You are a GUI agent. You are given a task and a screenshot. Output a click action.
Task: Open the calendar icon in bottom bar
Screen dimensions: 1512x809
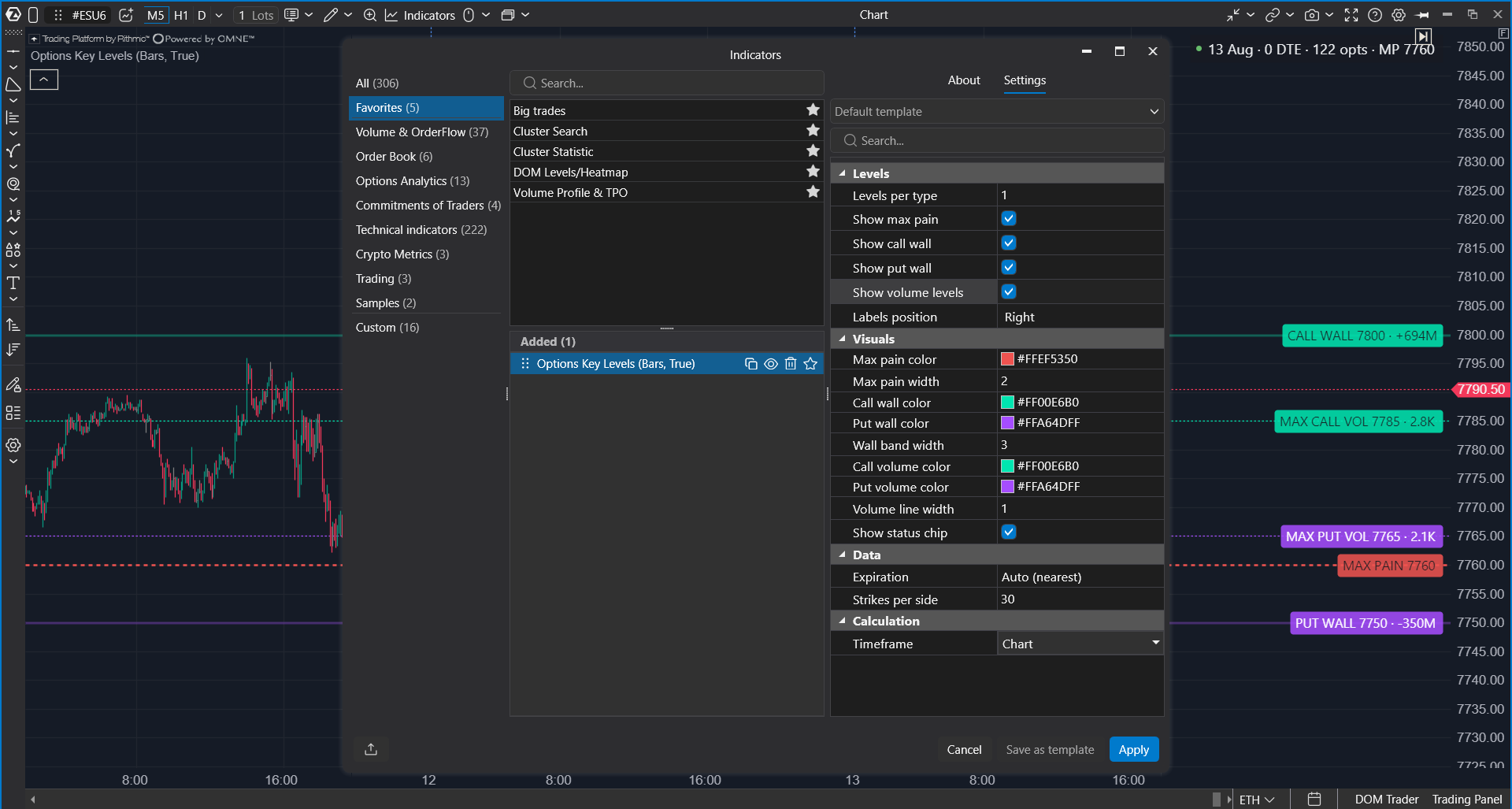[x=1314, y=800]
